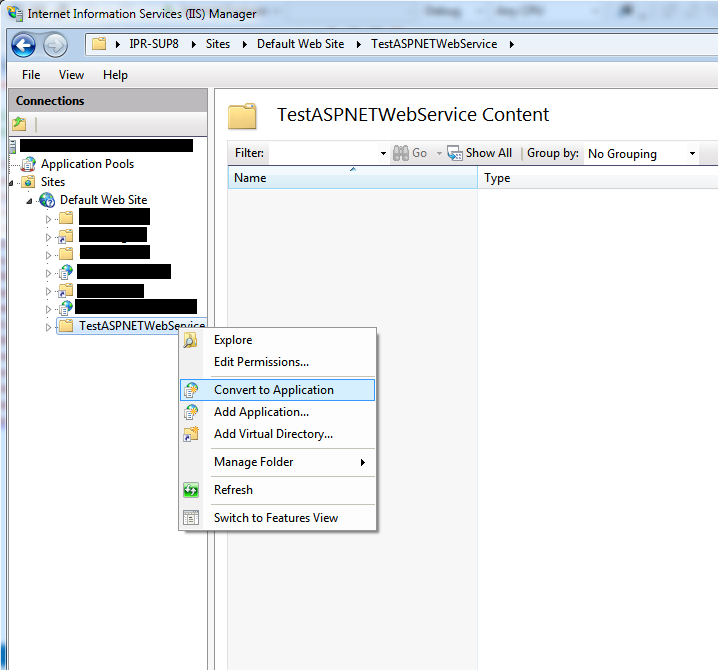Screen dimensions: 718x670
Task: Click the Switch to Features View icon
Action: pyautogui.click(x=190, y=517)
